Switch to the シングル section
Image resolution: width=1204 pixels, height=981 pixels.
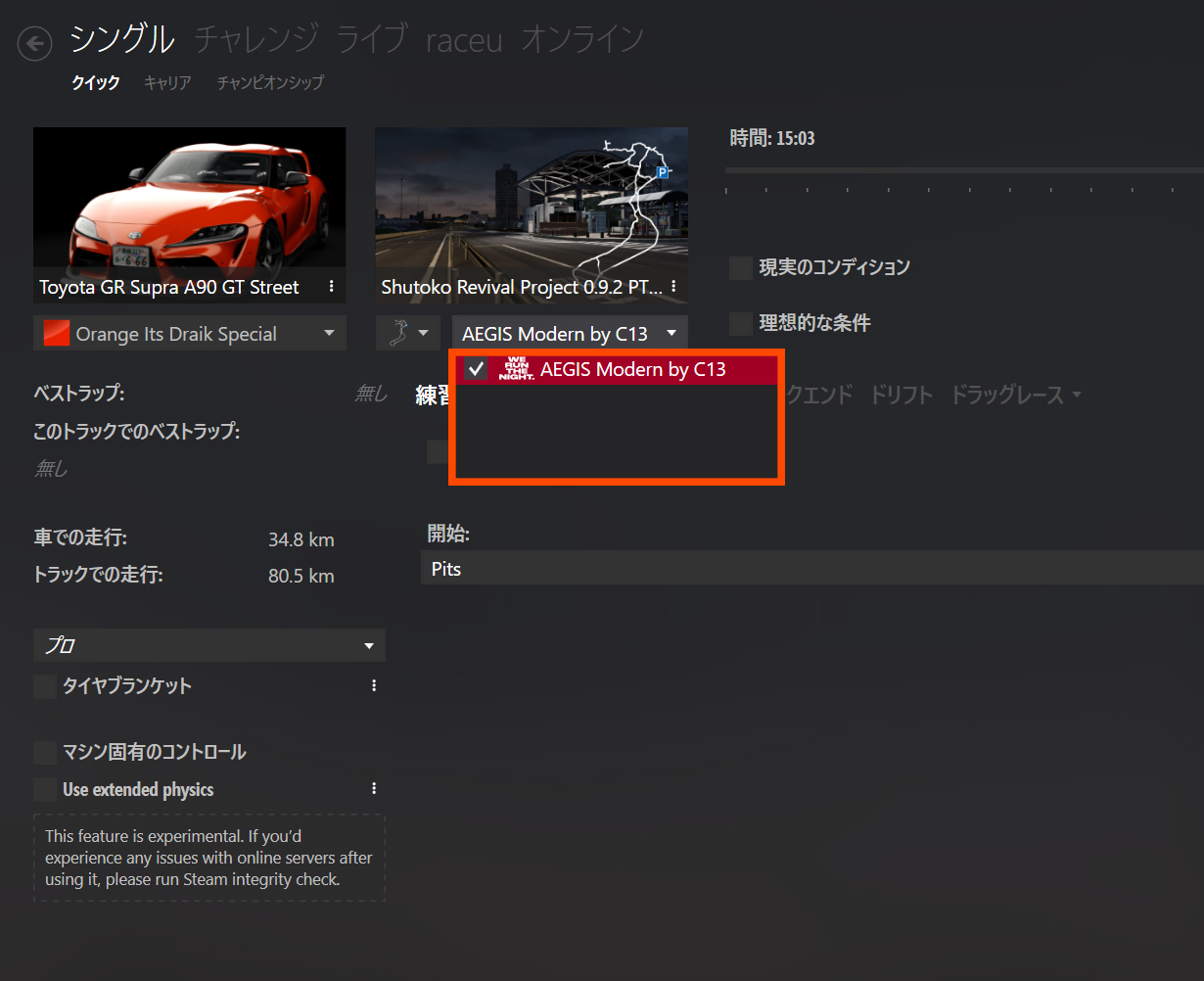point(122,40)
